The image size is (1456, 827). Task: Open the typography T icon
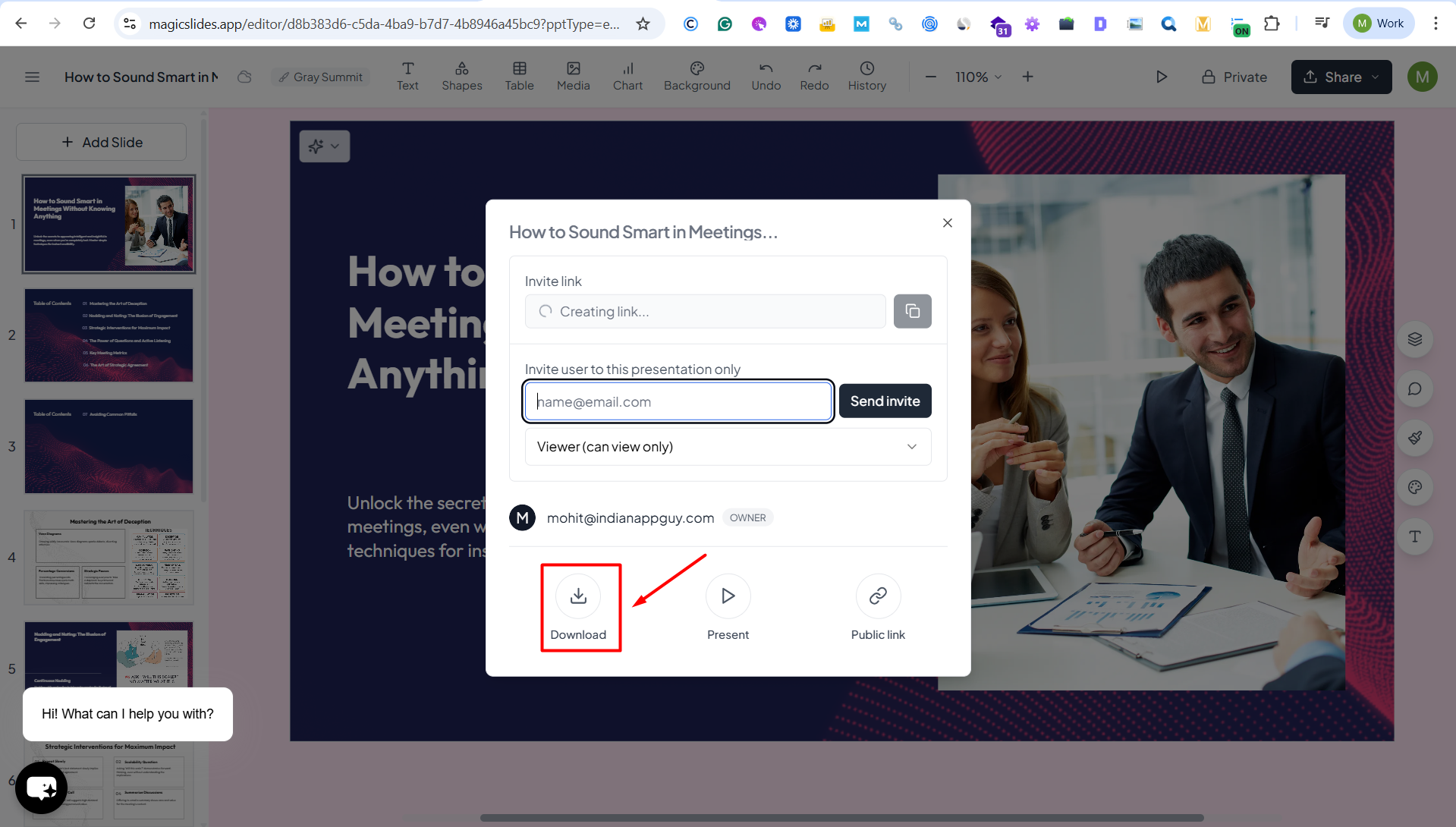[x=1415, y=536]
